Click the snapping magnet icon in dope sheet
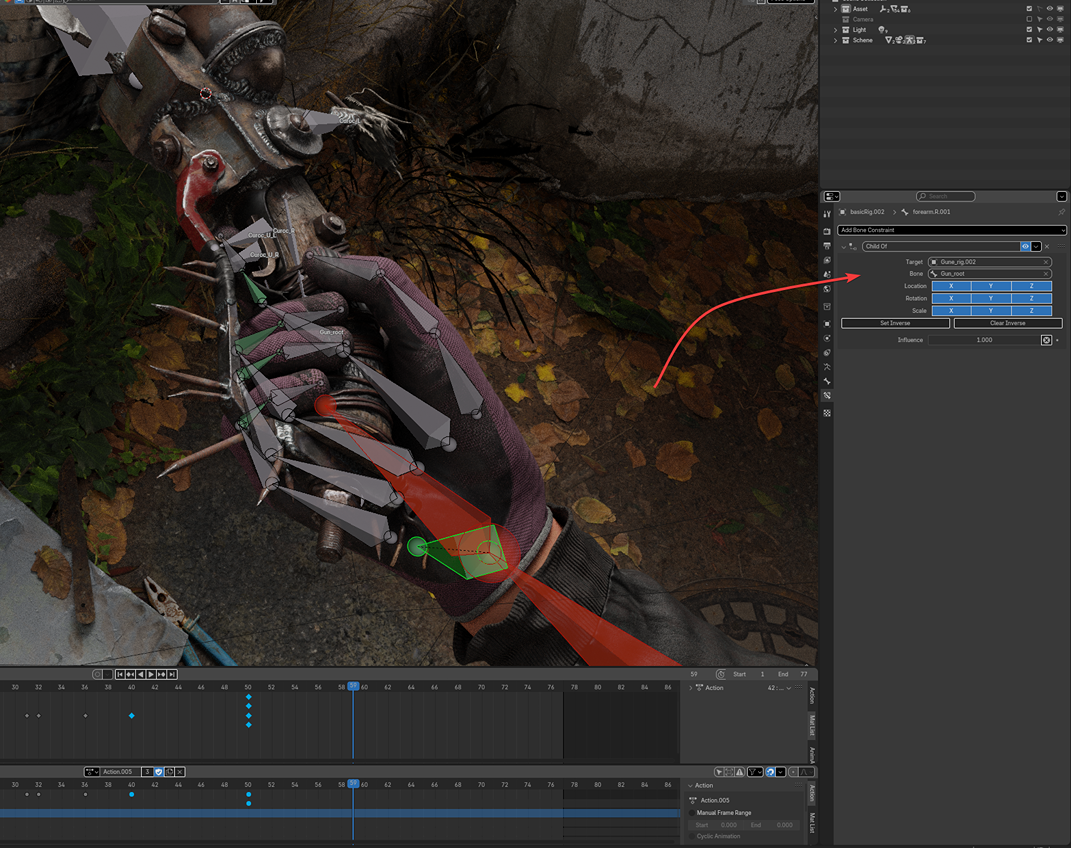This screenshot has width=1071, height=848. click(770, 772)
